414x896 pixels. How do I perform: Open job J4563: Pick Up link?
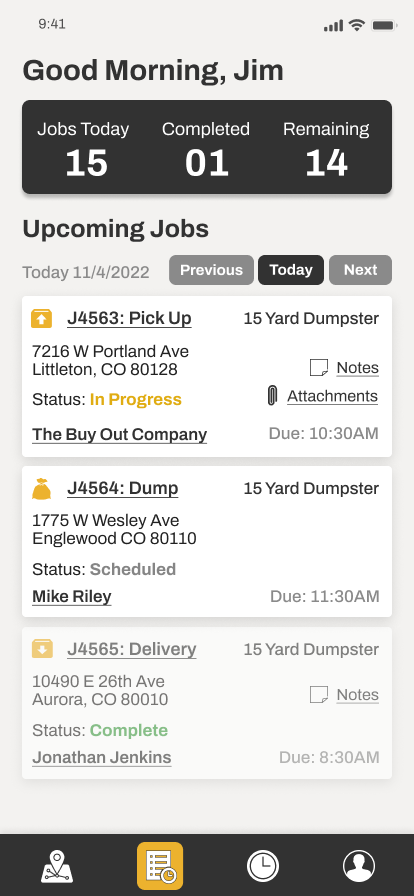[129, 318]
